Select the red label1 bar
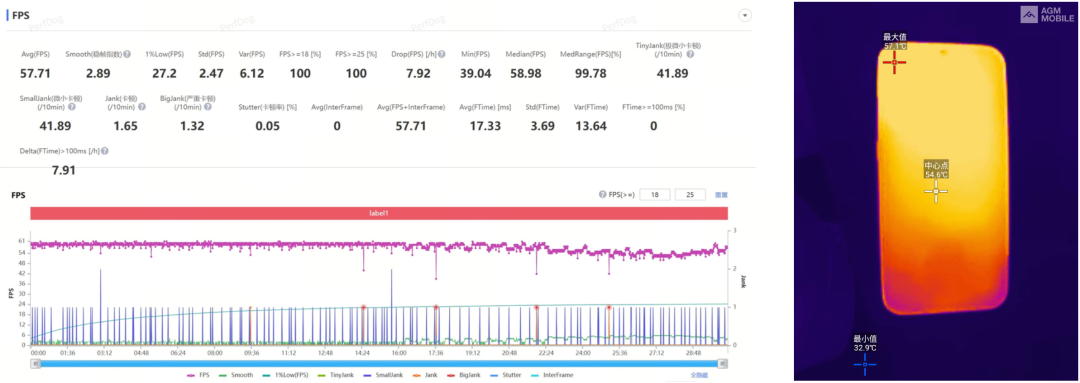The image size is (1080, 383). 379,214
